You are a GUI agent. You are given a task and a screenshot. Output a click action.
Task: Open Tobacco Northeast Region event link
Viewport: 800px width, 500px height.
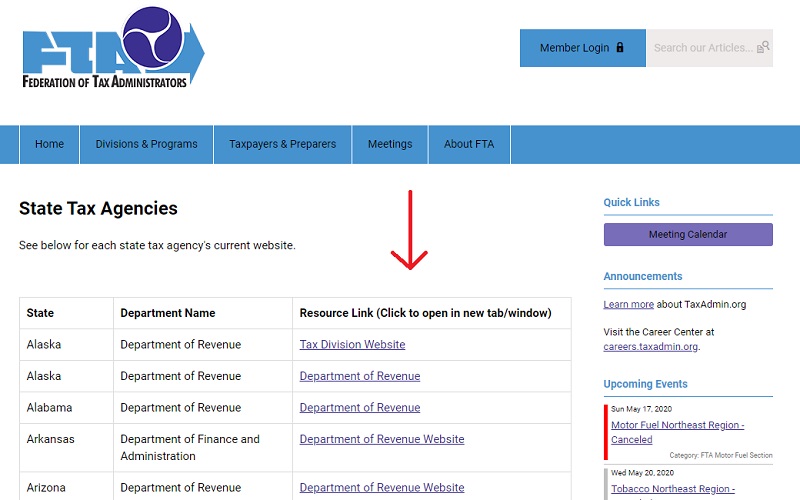pyautogui.click(x=673, y=489)
